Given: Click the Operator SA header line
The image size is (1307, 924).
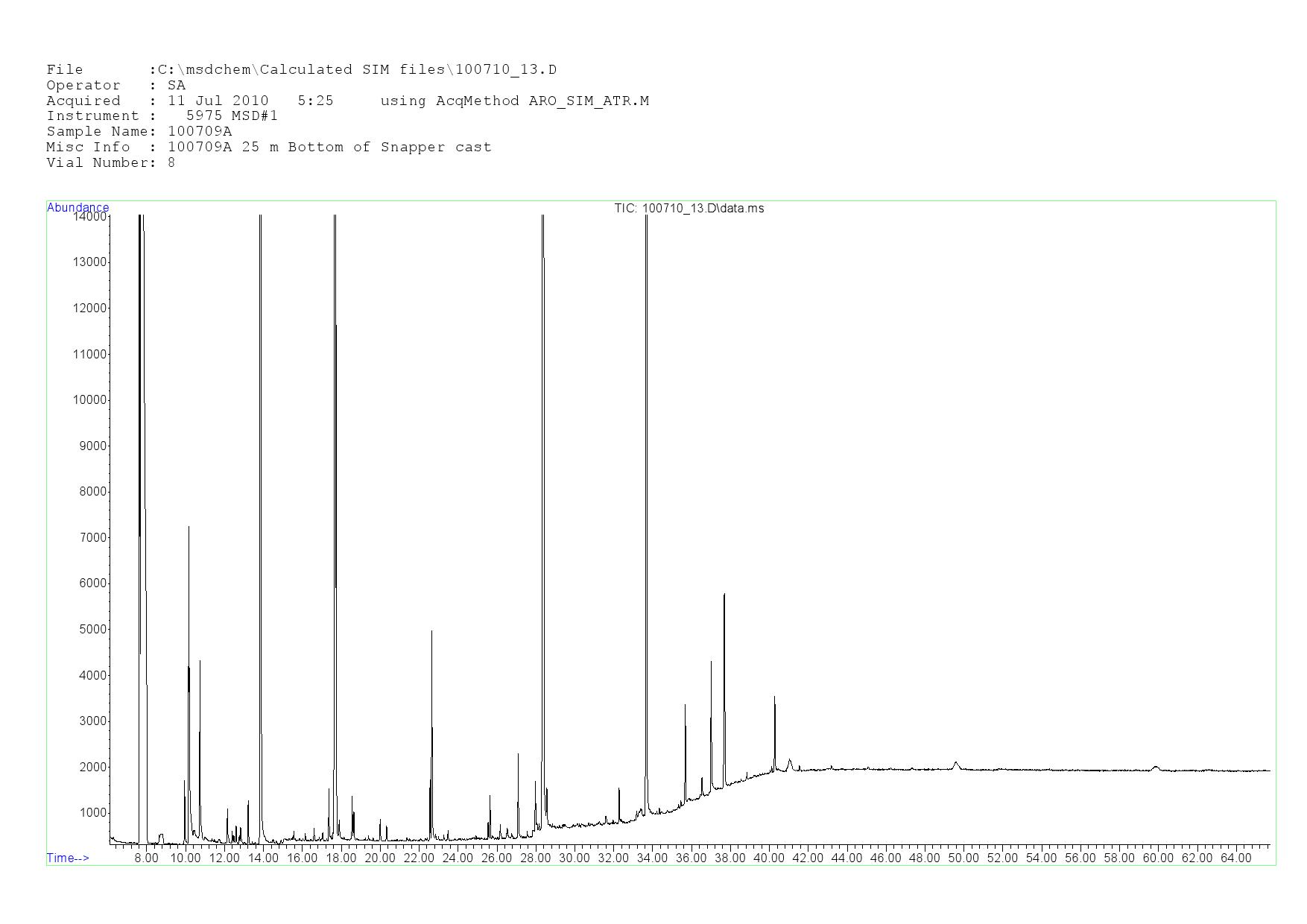Looking at the screenshot, I should point(115,86).
